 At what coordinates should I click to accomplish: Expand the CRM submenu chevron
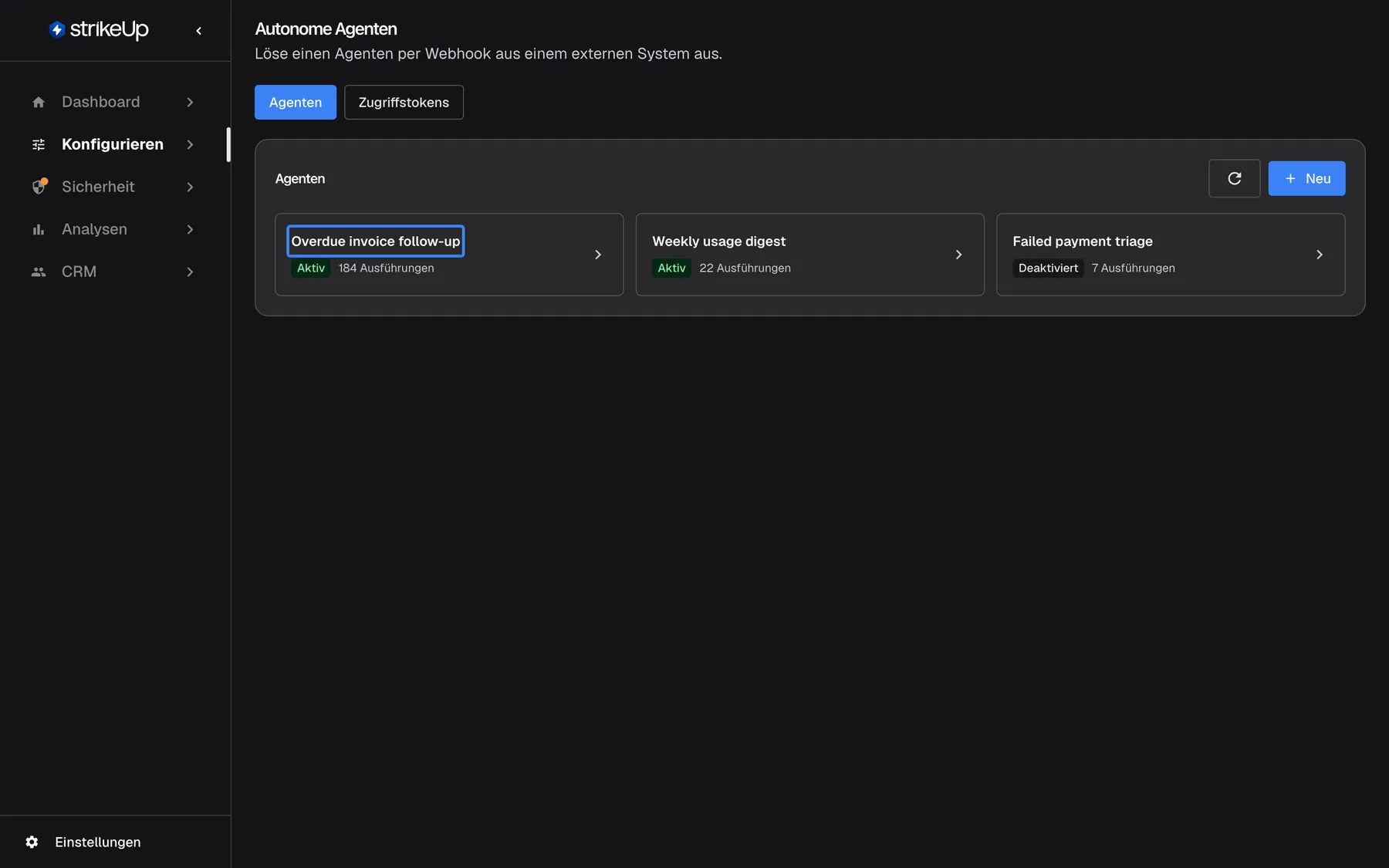(x=190, y=272)
